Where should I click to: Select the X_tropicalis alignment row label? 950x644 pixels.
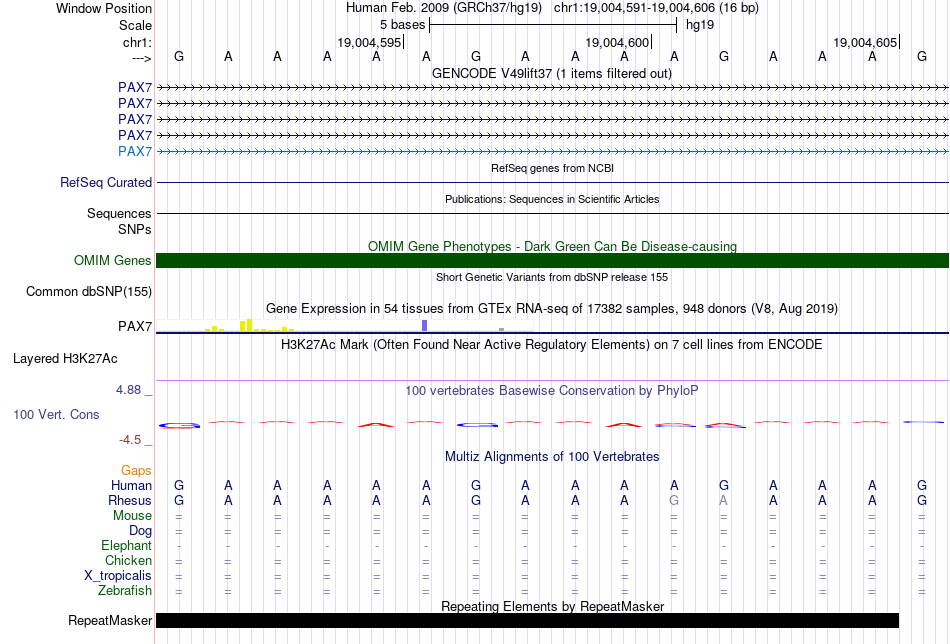(118, 576)
